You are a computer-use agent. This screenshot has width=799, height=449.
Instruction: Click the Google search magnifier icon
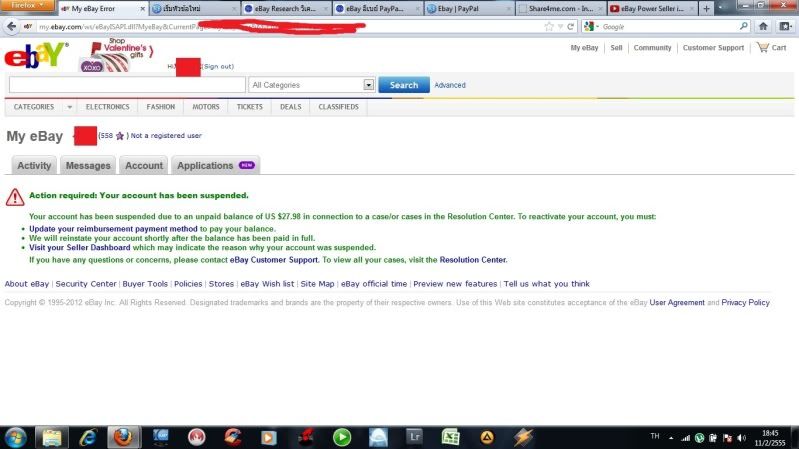click(743, 27)
